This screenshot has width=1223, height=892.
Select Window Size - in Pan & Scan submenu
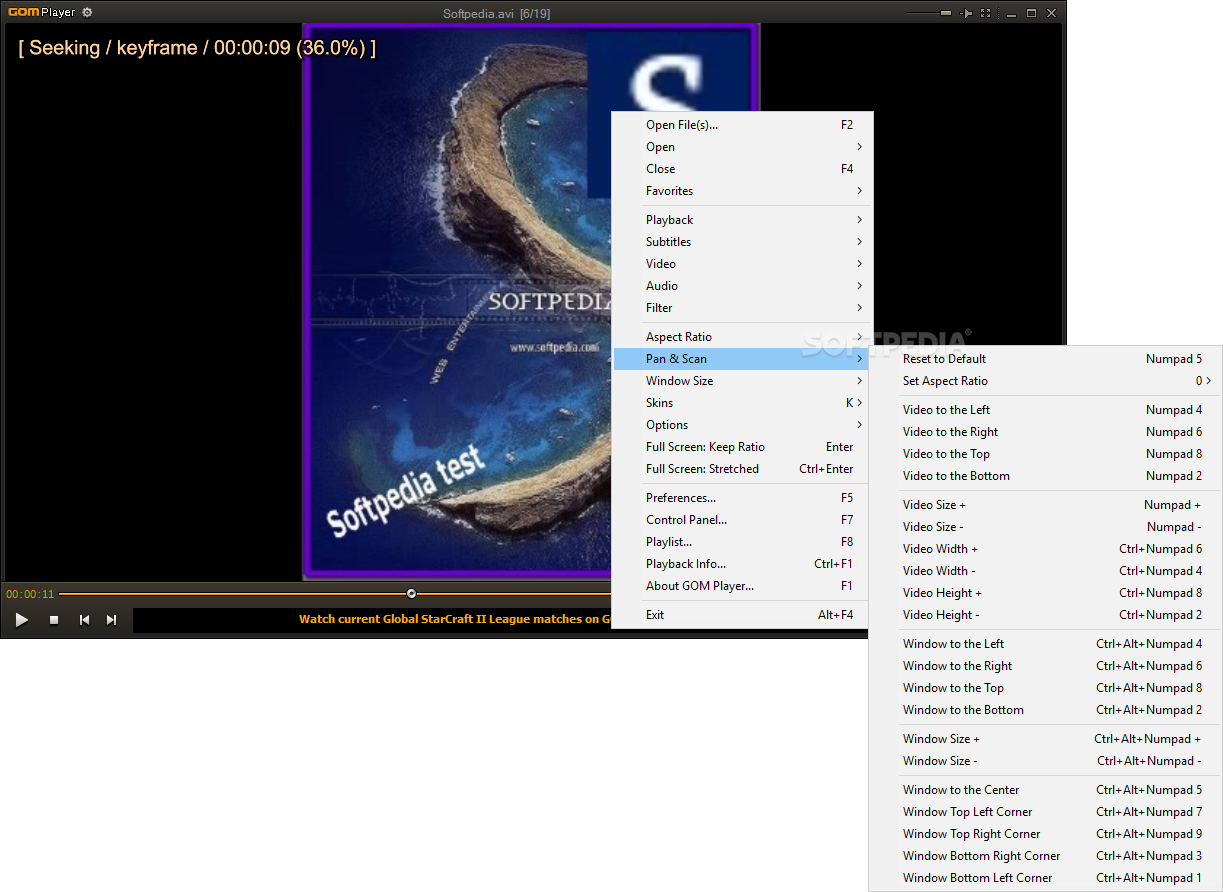pyautogui.click(x=1046, y=761)
